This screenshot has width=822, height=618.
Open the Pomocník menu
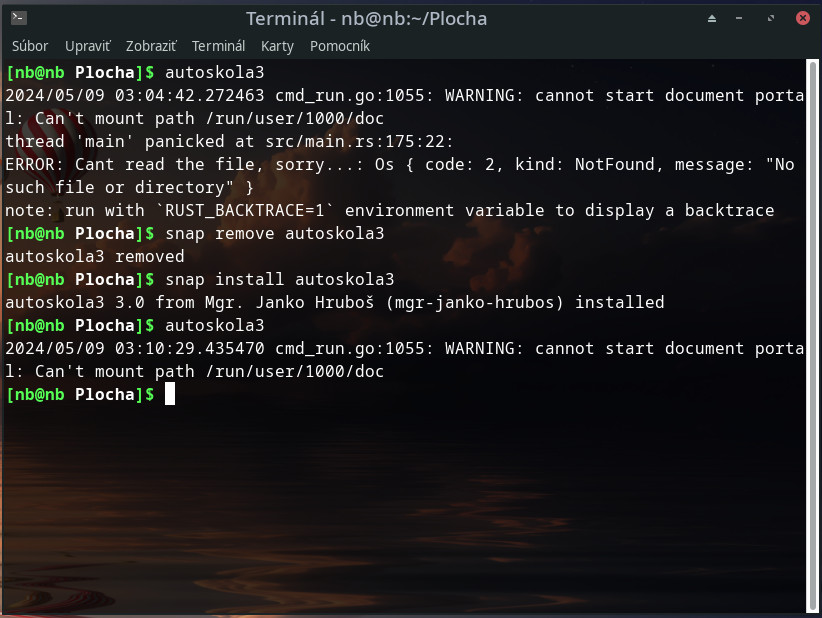click(x=340, y=46)
